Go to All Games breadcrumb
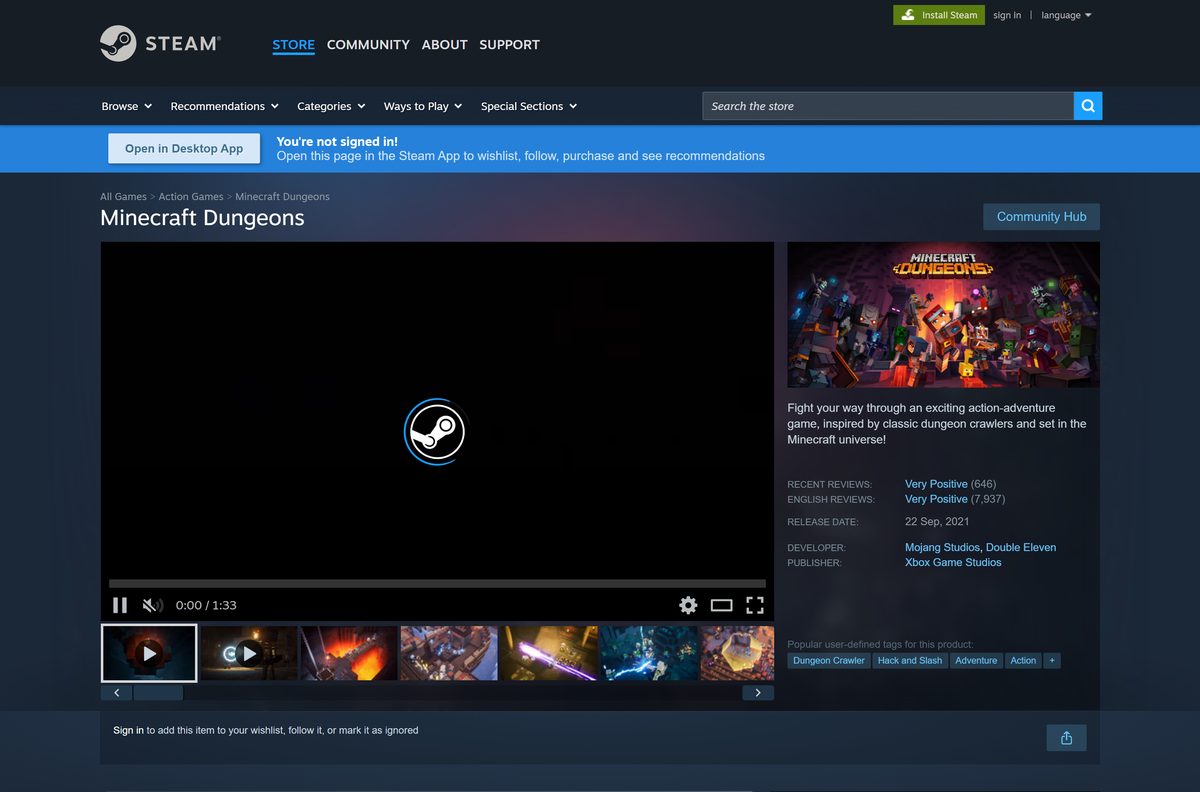The width and height of the screenshot is (1200, 792). (123, 197)
